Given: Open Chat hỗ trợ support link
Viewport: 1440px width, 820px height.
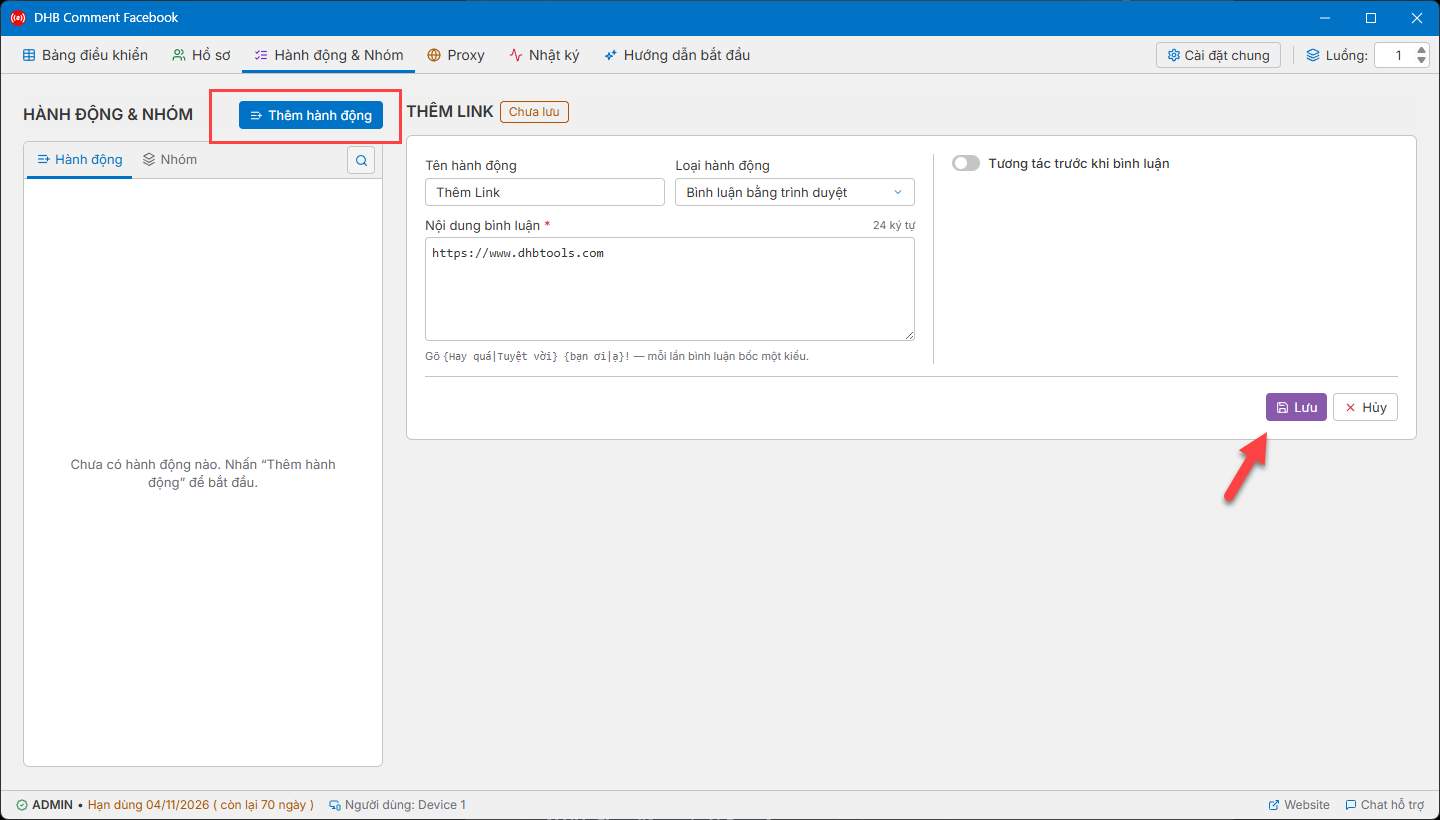Looking at the screenshot, I should (x=1385, y=805).
